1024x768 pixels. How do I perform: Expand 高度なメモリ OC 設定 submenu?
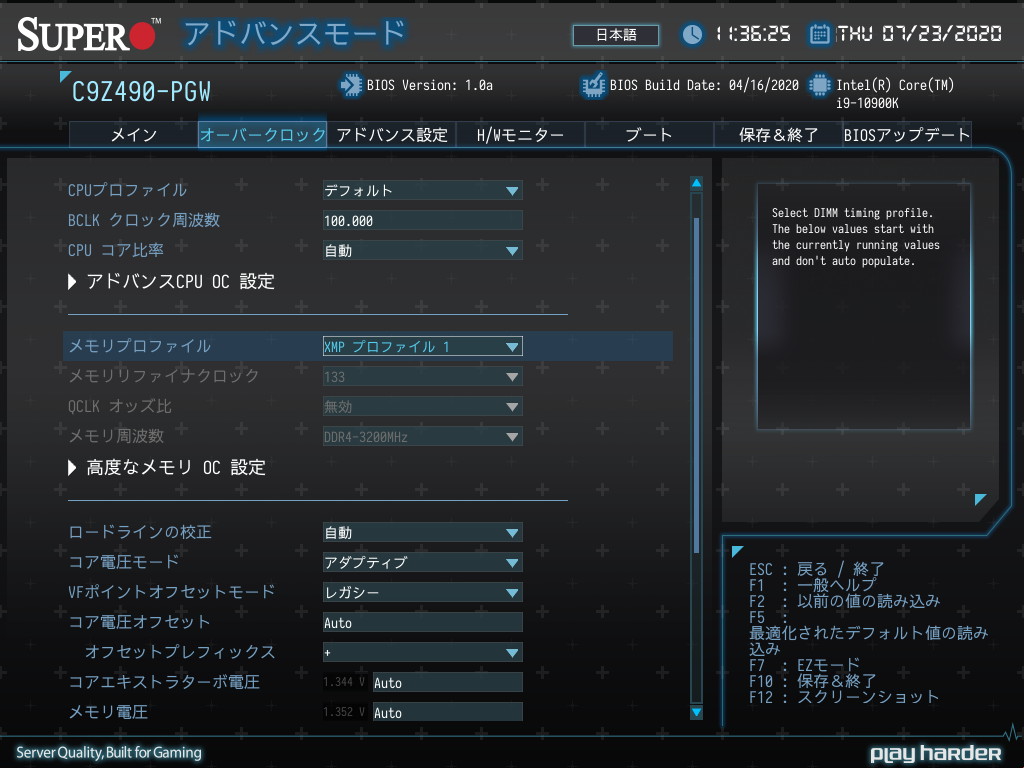167,468
